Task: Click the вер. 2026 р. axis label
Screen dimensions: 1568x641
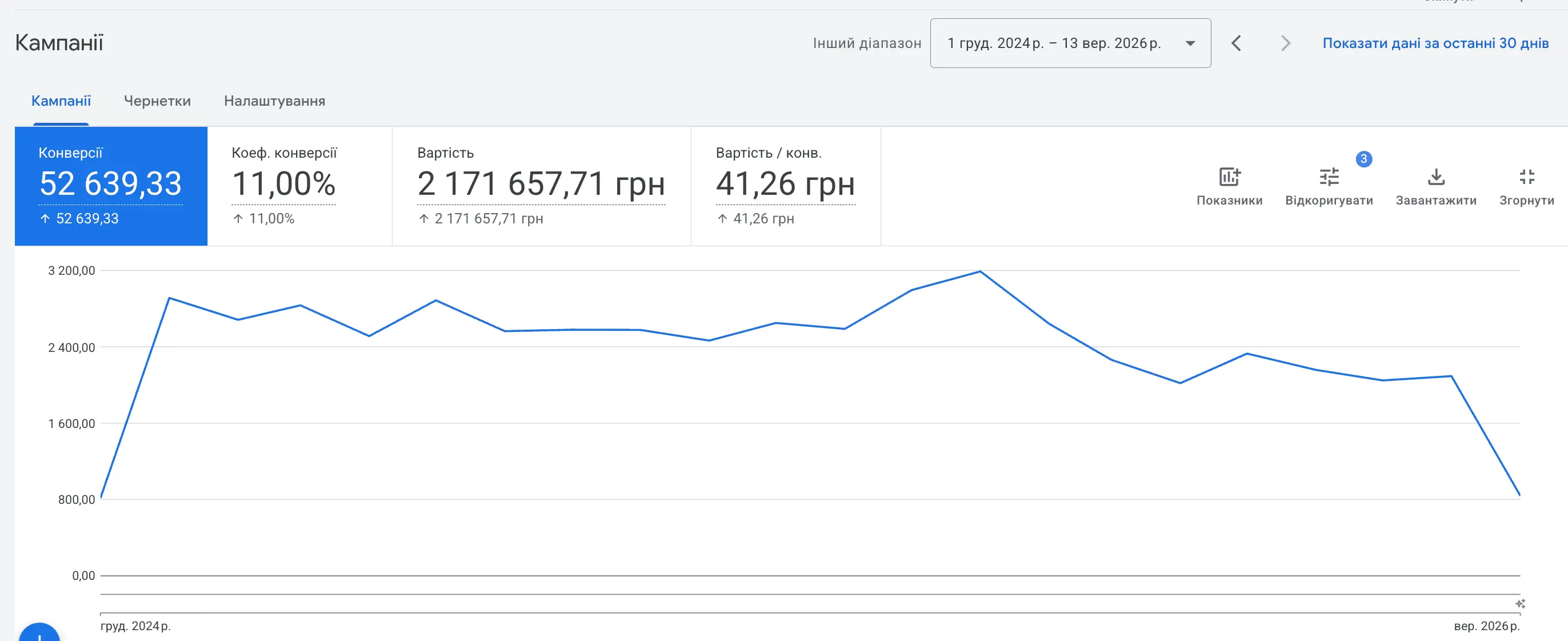Action: click(x=1486, y=626)
